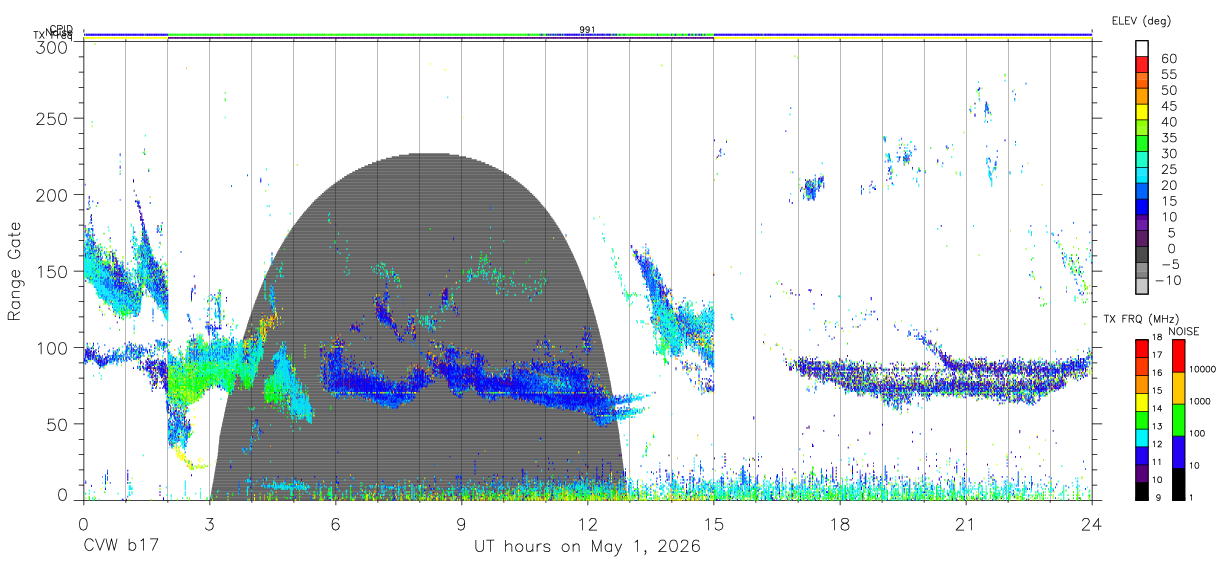Click the NOISE legend label "1000"
Viewport: 1228px width, 567px height.
click(1200, 402)
